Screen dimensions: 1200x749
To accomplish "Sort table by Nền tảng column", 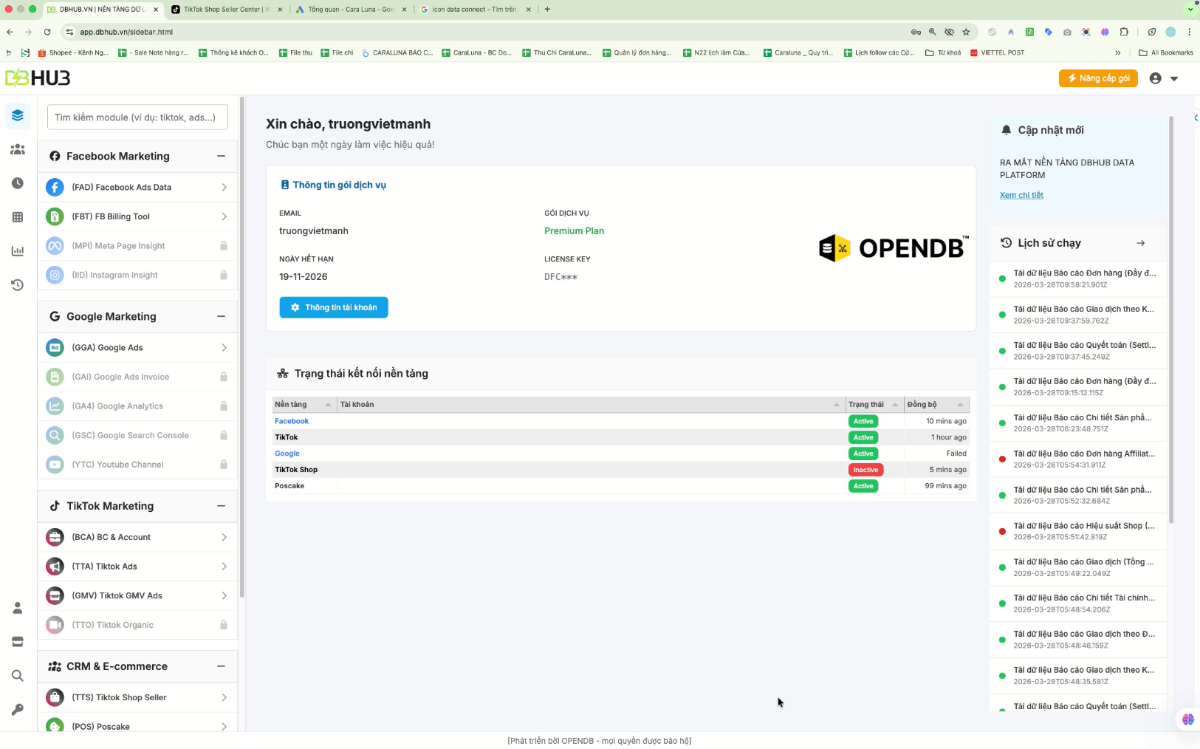I will (x=305, y=404).
